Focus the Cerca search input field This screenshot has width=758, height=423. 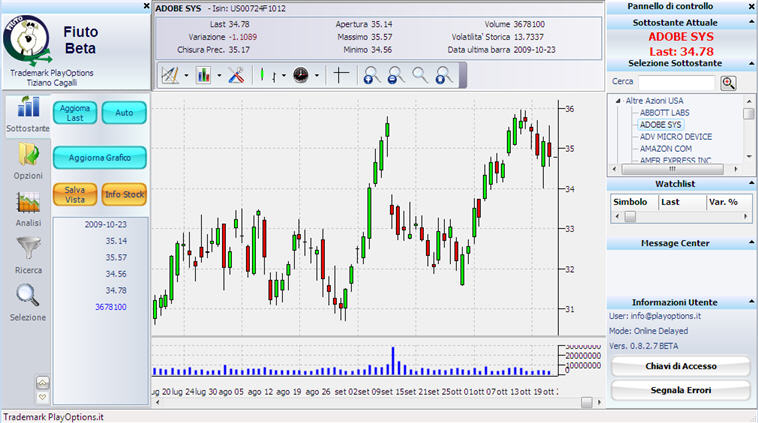[676, 82]
